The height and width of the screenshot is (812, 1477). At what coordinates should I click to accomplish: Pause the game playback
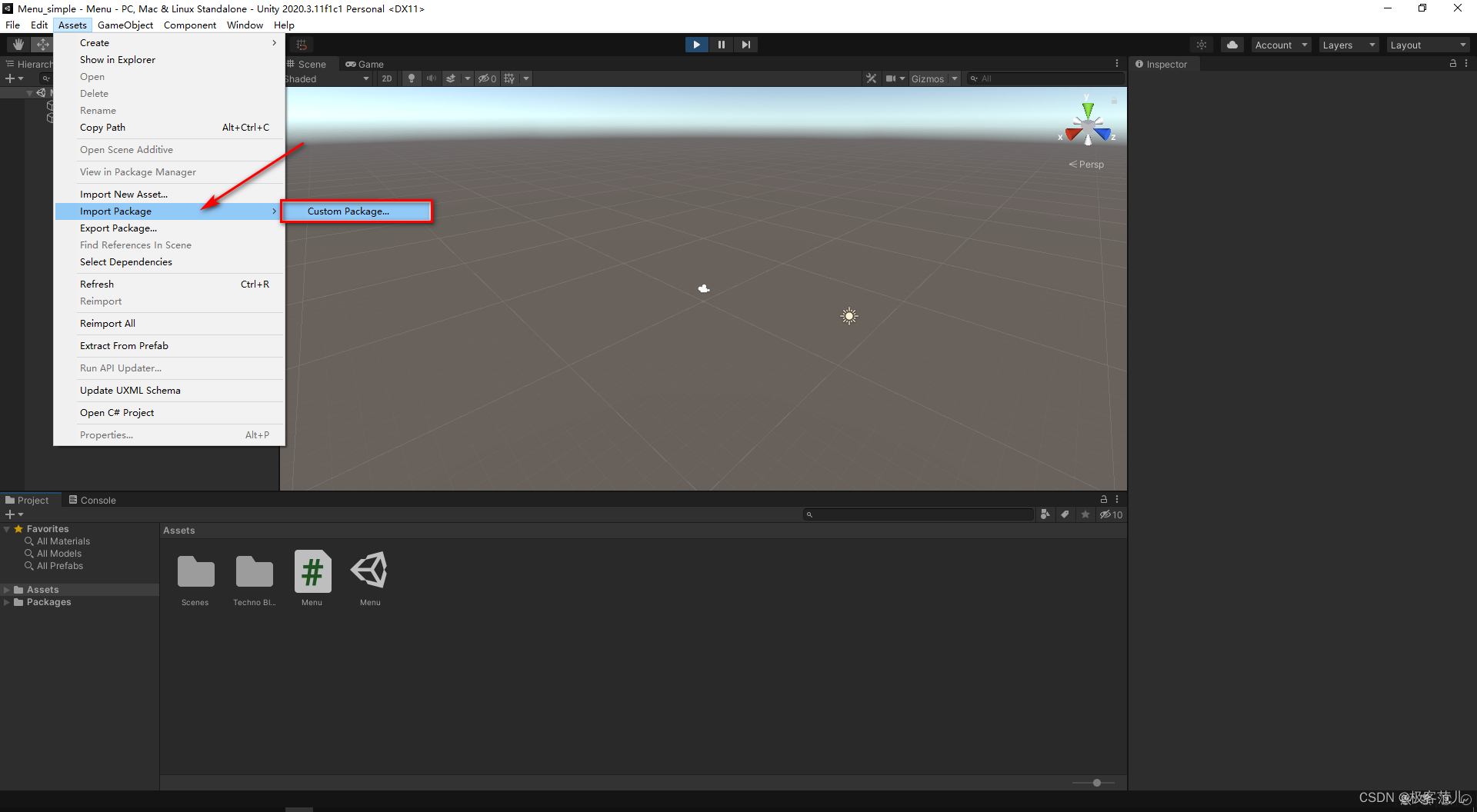coord(721,45)
